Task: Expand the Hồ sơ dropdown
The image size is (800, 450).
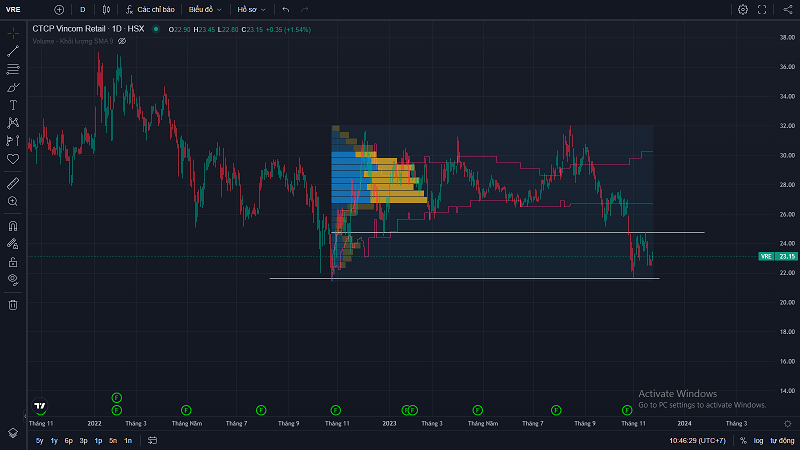Action: 249,9
